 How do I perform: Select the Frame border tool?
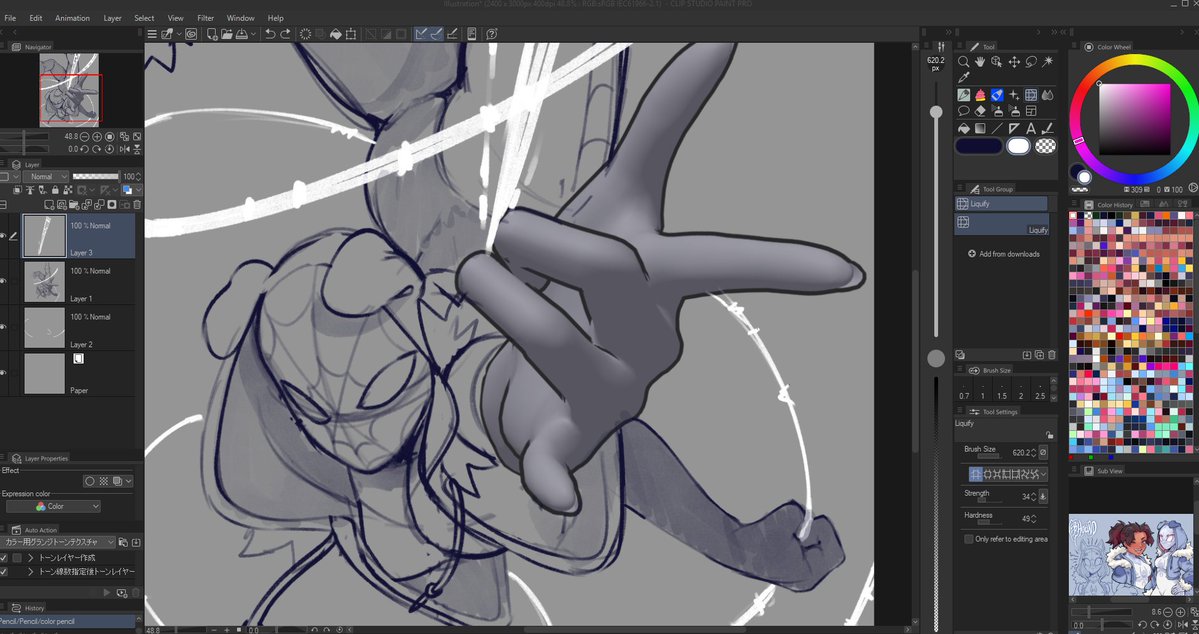[x=1031, y=112]
